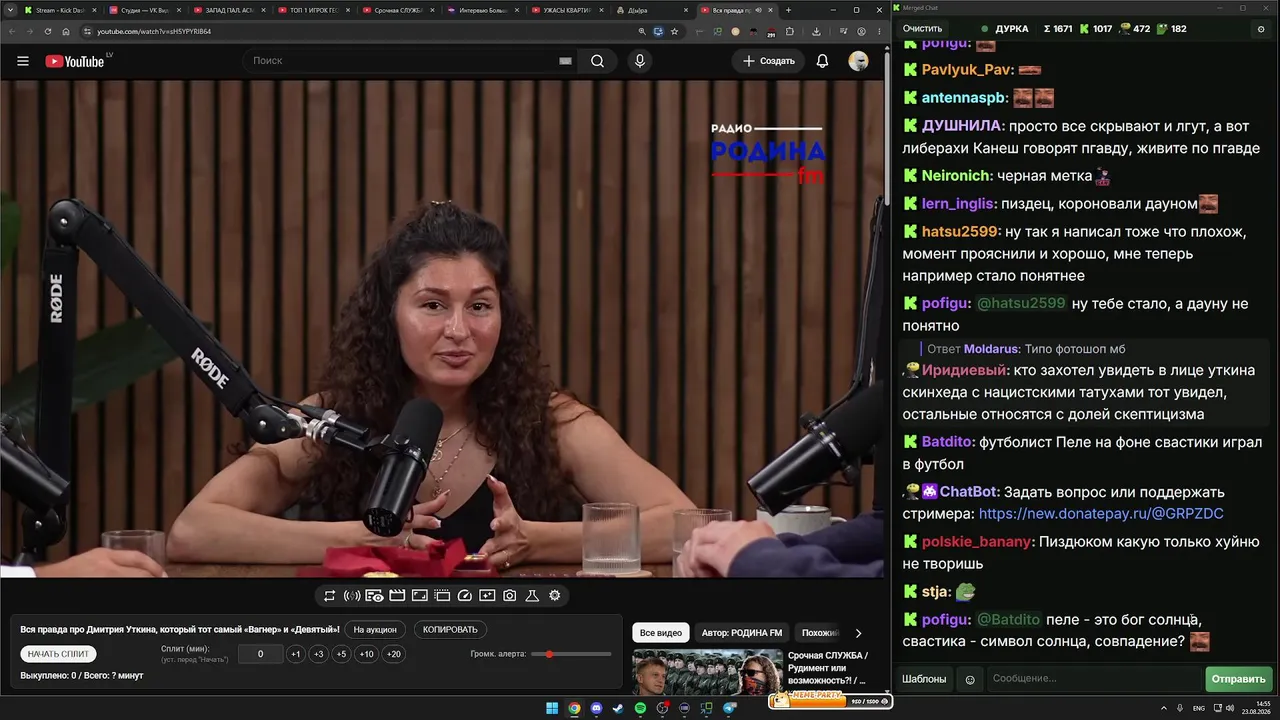Add 20 minutes to the split
1280x720 pixels.
pos(394,654)
